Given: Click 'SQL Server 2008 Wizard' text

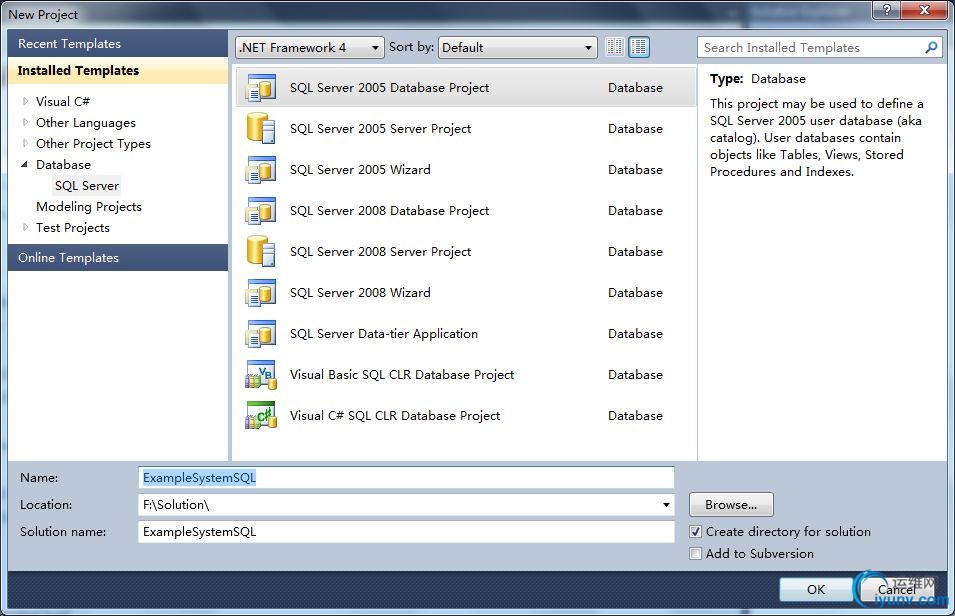Looking at the screenshot, I should [x=360, y=293].
